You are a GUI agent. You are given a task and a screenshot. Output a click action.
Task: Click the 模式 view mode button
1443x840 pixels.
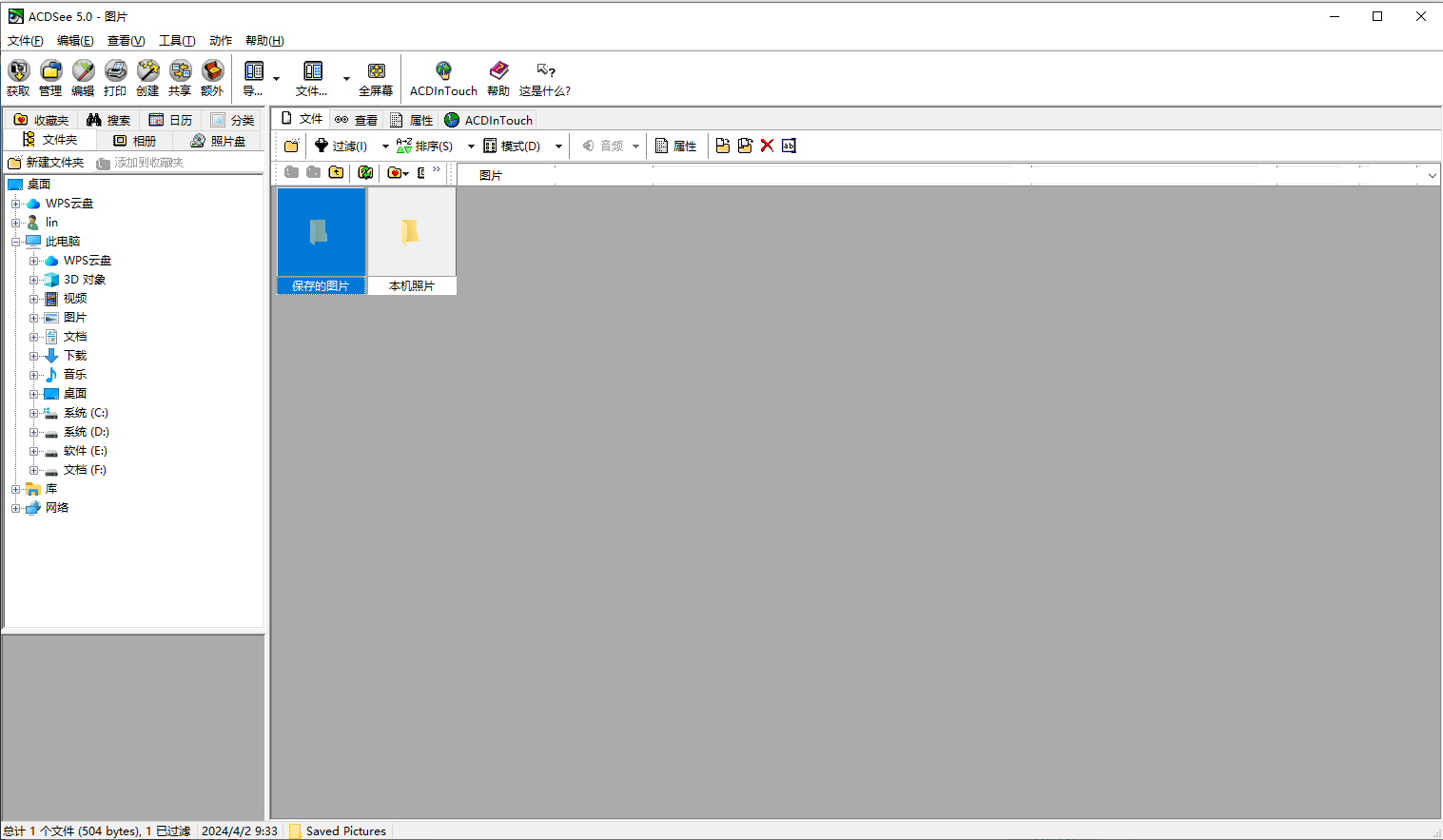512,146
